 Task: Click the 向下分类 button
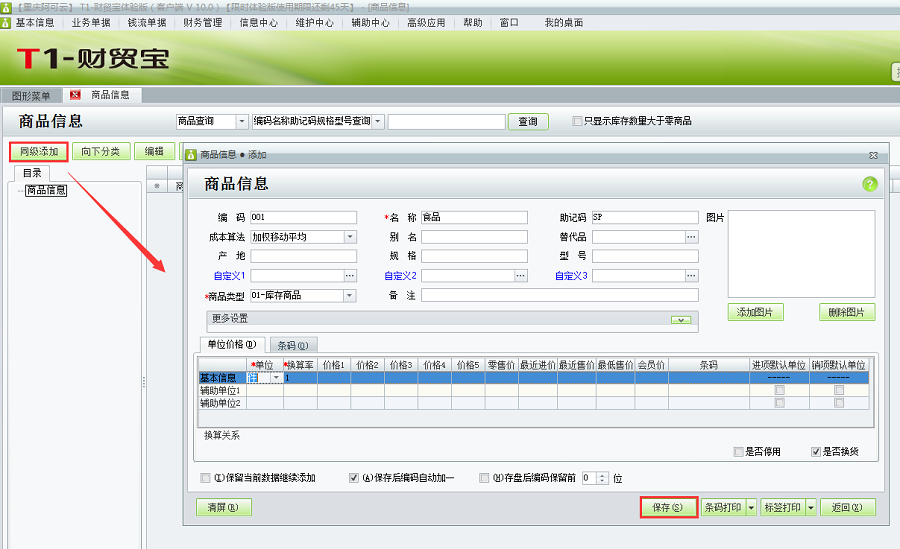pyautogui.click(x=101, y=152)
